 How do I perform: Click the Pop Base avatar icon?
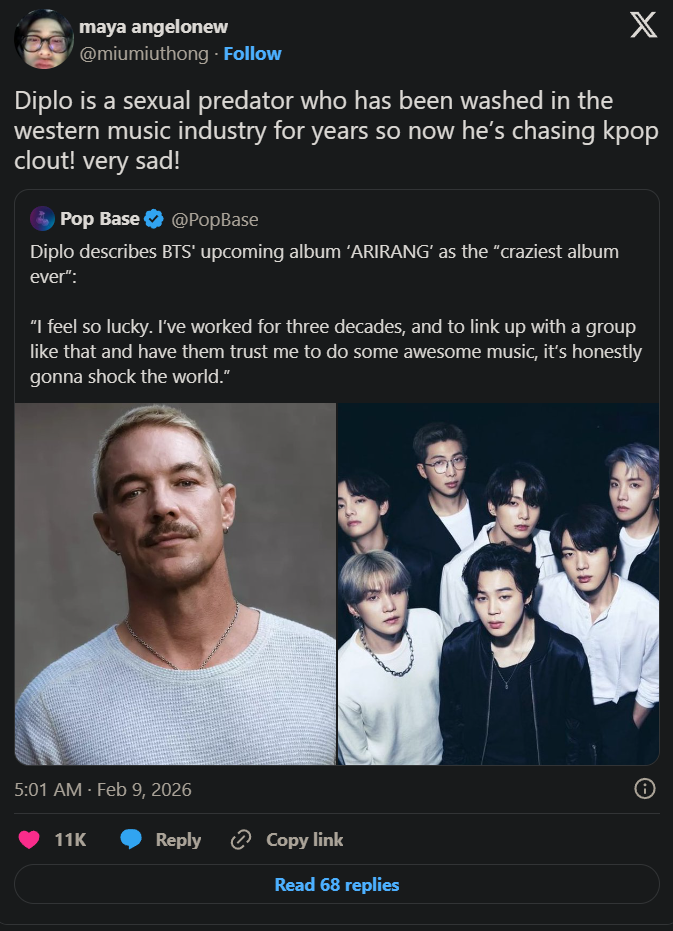point(42,218)
